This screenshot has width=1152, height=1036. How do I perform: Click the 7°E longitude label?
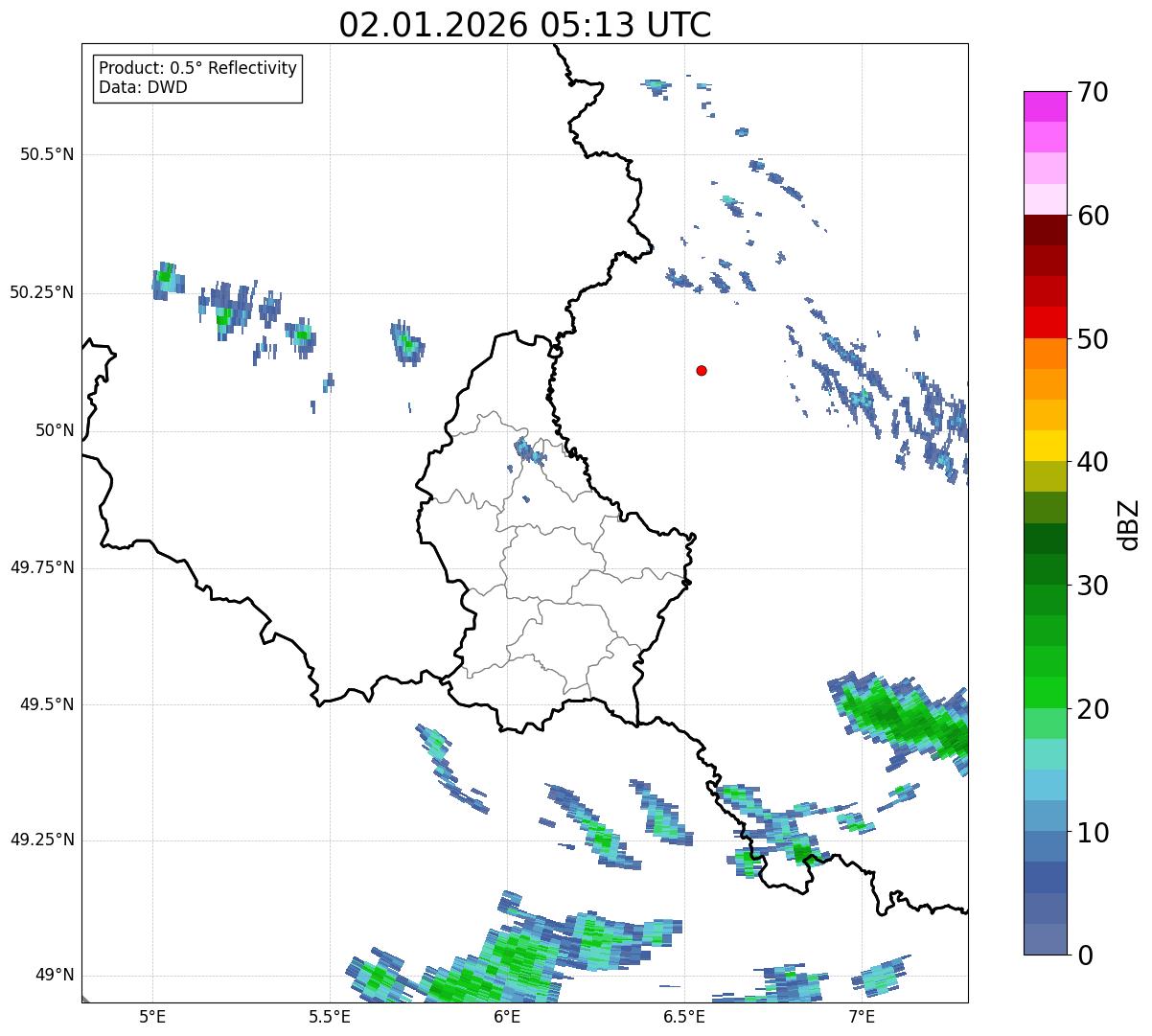coord(862,1016)
